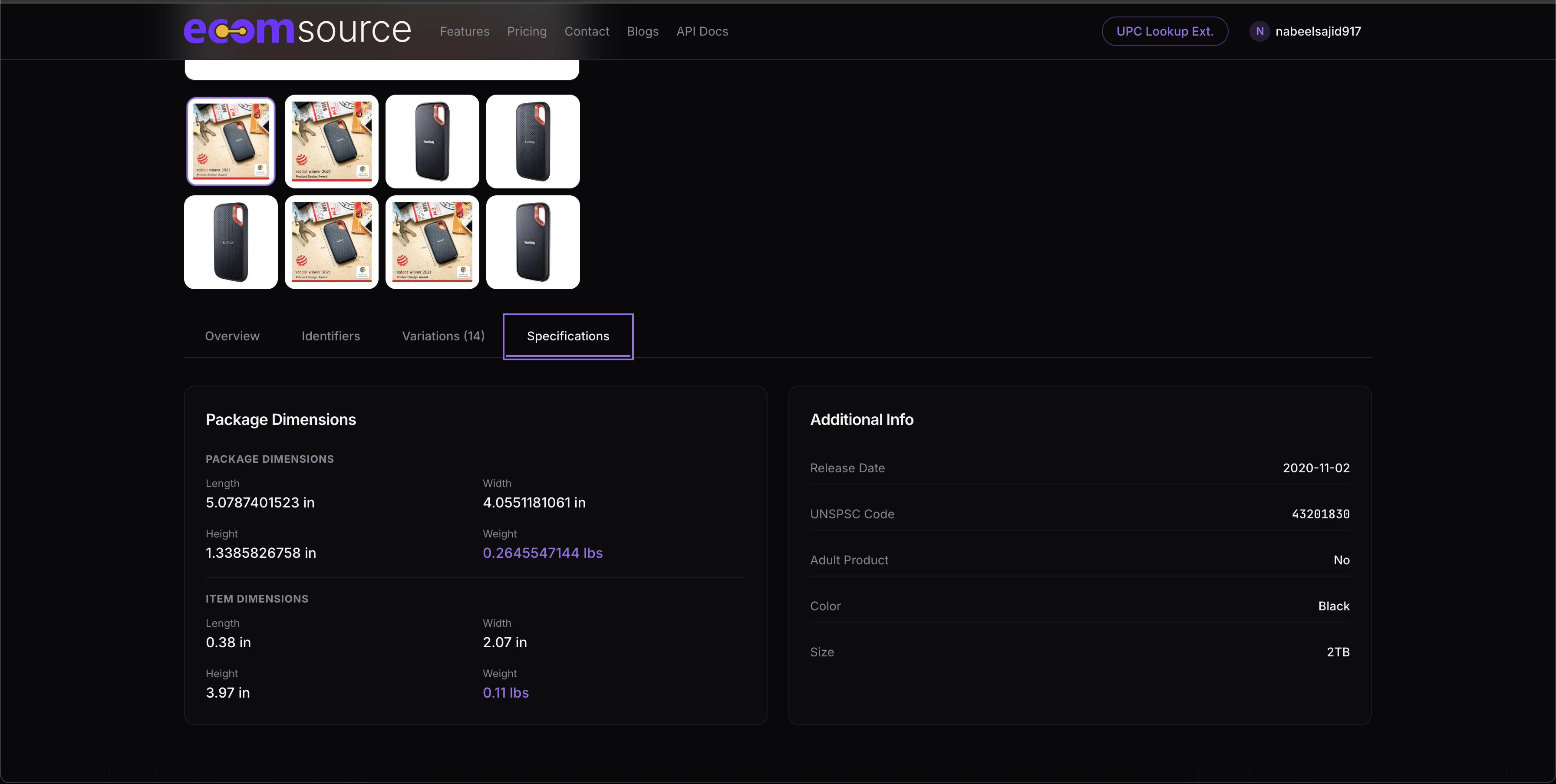Screen dimensions: 1556x784
Task: Select the red dot winner thumbnail in bottom row
Action: point(331,242)
